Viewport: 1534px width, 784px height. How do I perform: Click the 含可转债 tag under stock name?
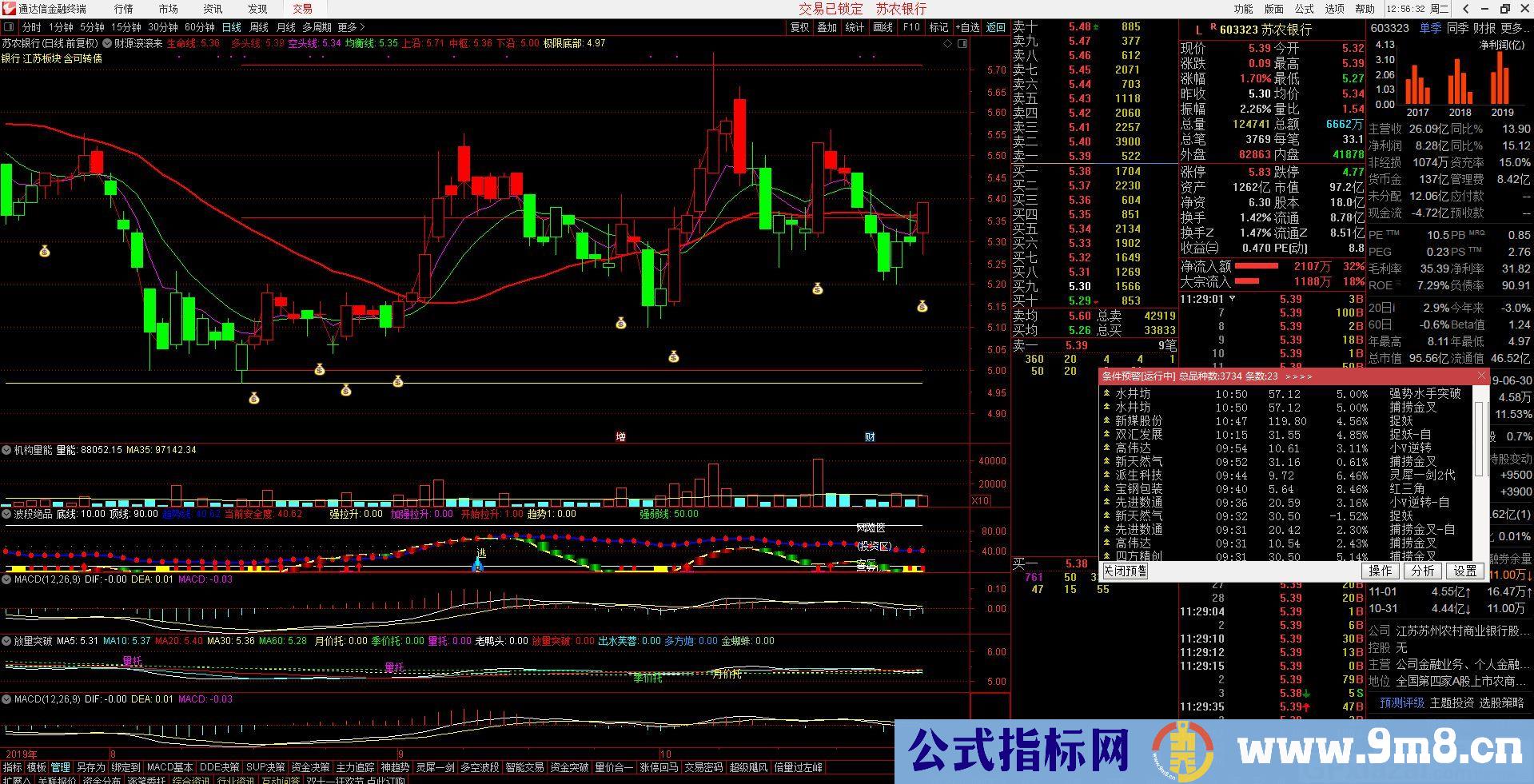[83, 58]
